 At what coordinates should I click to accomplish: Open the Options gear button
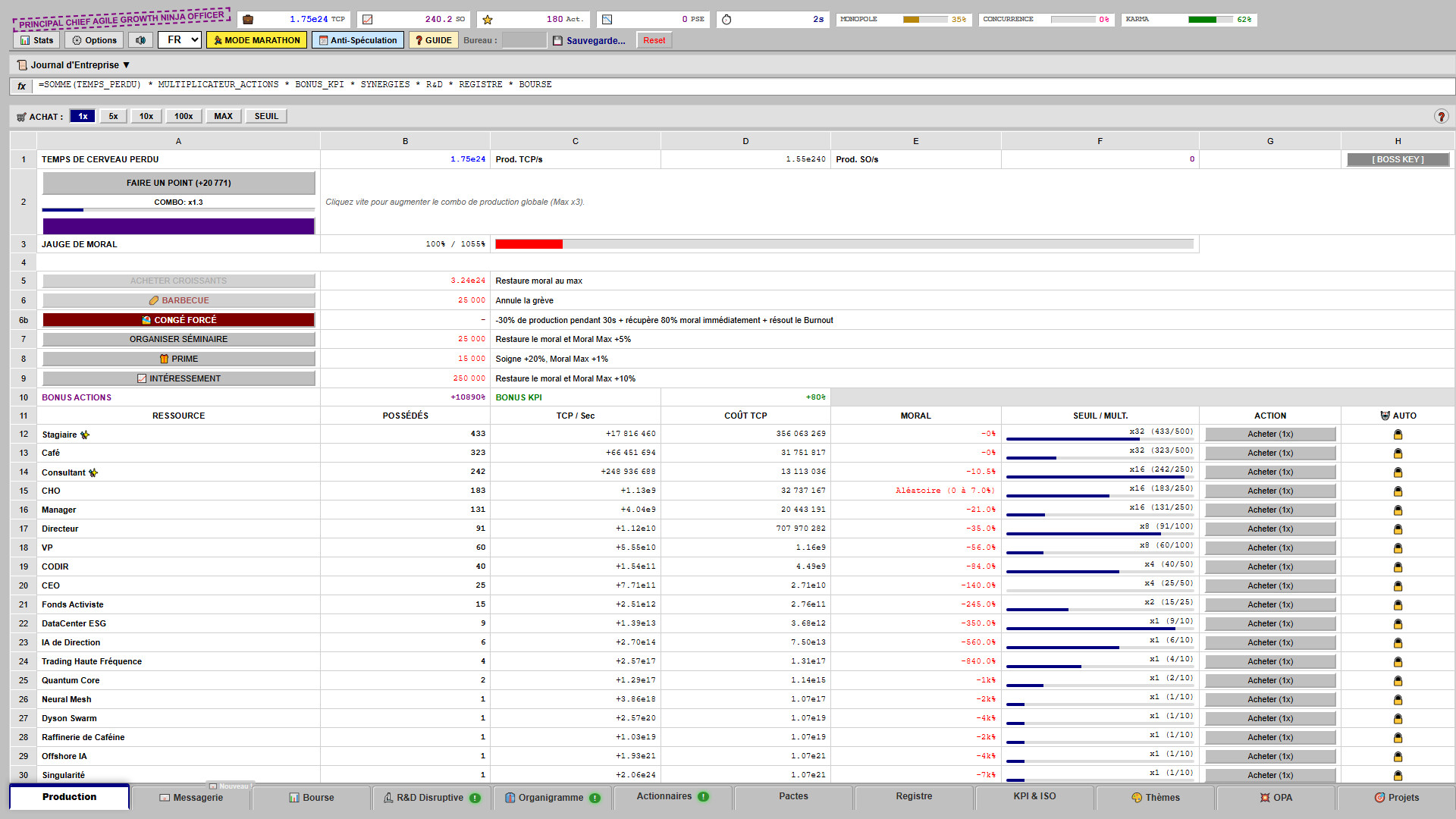coord(95,40)
